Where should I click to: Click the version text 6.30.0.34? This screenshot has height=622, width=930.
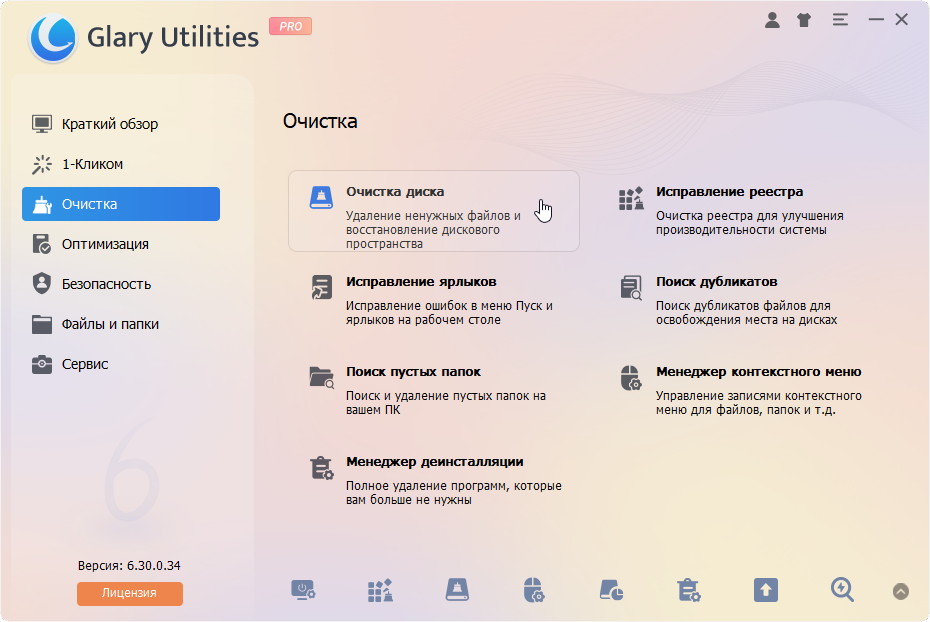[x=154, y=566]
